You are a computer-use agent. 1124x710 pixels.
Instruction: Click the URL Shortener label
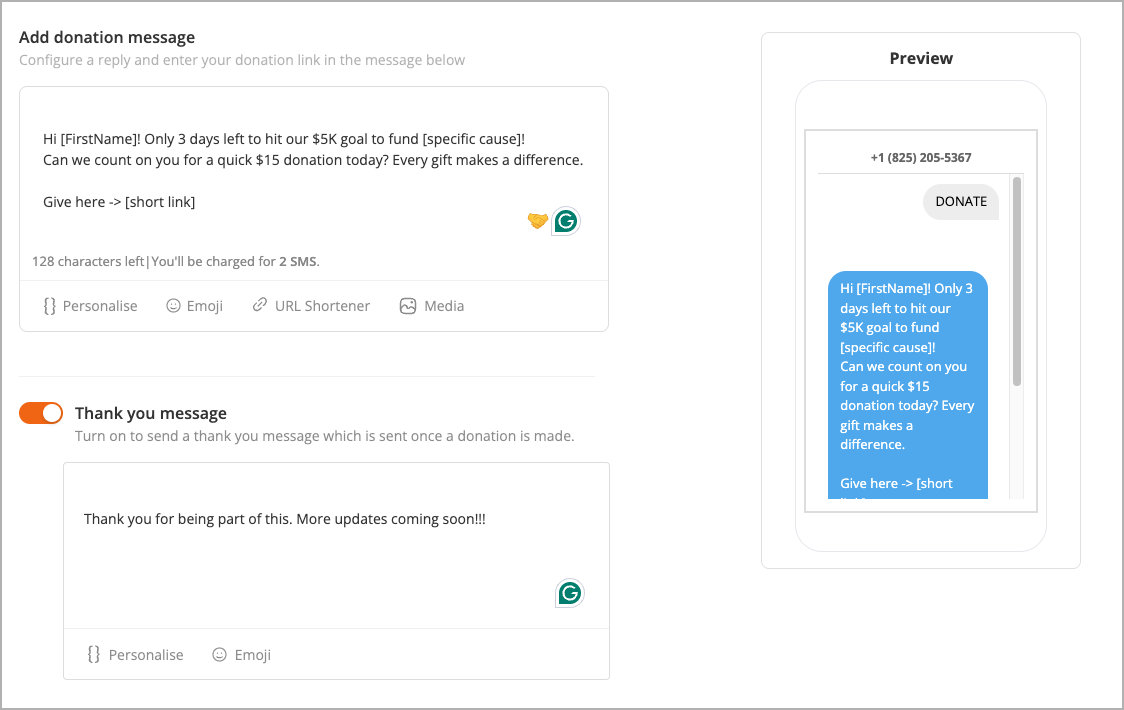tap(322, 306)
